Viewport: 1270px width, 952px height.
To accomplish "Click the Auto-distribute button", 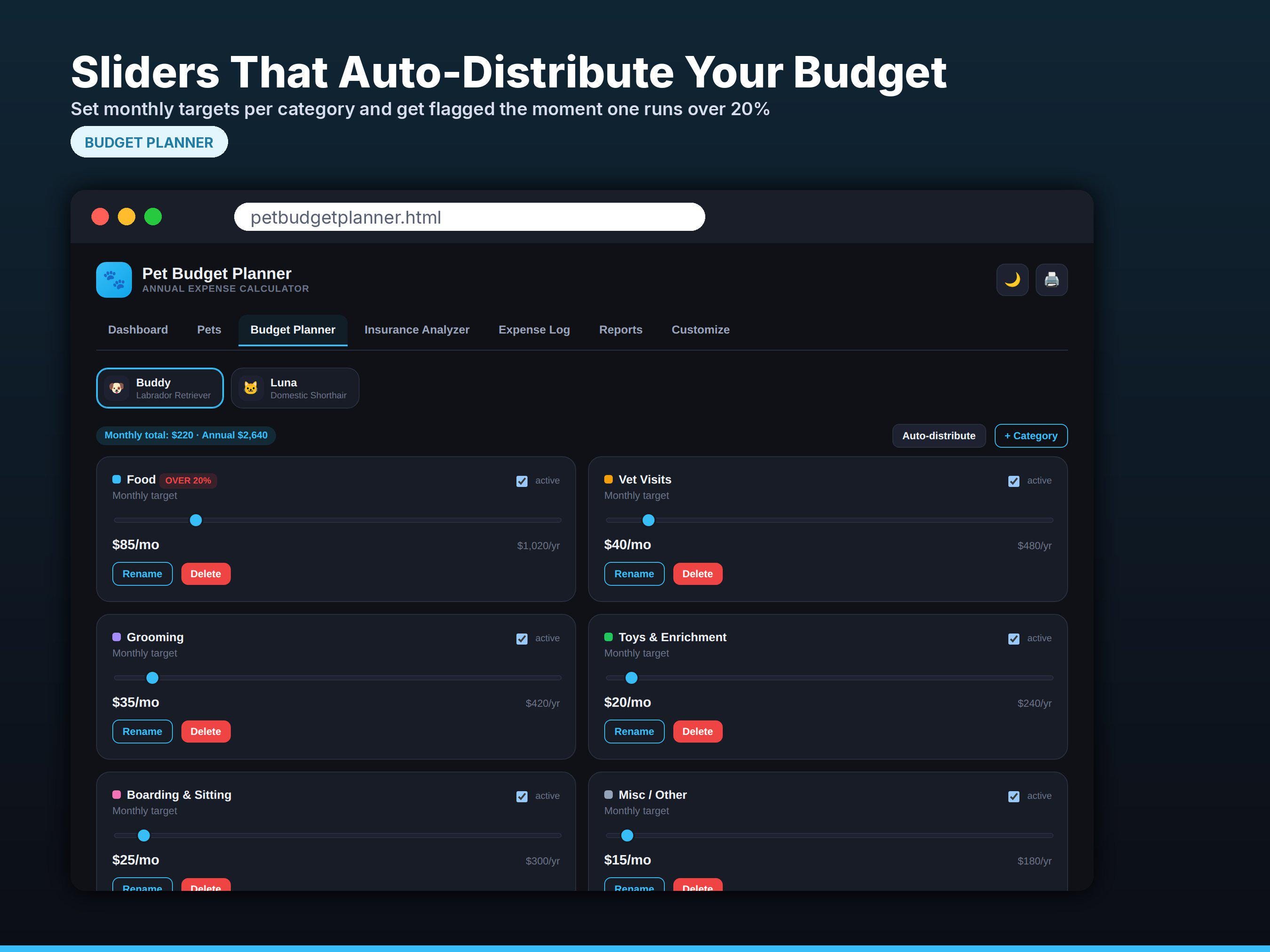I will click(x=939, y=435).
